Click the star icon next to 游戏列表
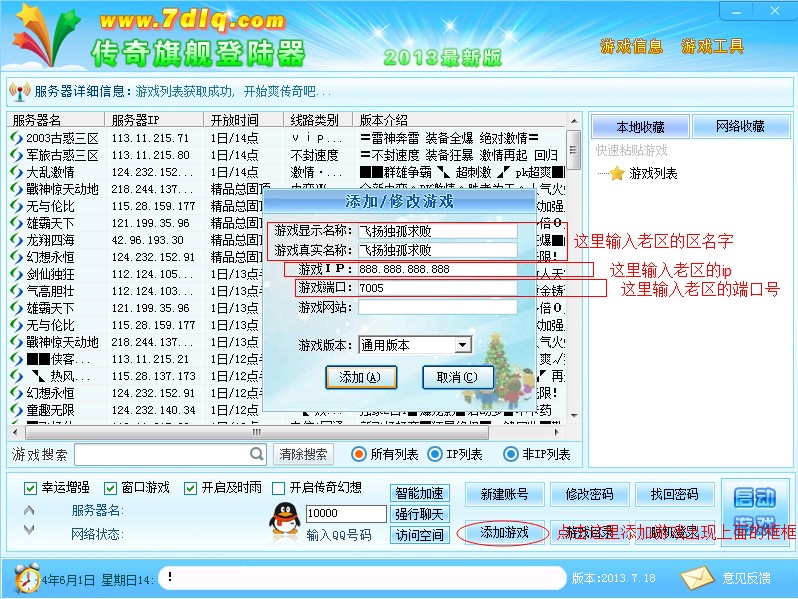This screenshot has width=798, height=599. pyautogui.click(x=617, y=173)
